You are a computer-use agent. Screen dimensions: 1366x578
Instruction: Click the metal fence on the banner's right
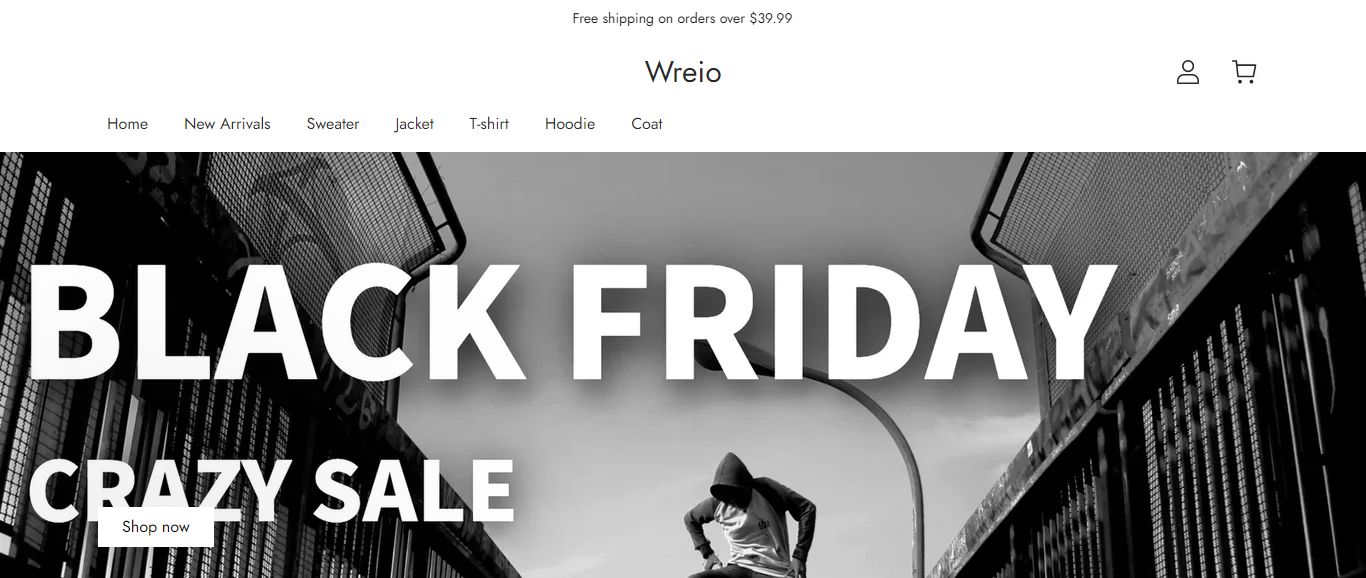click(x=1200, y=440)
